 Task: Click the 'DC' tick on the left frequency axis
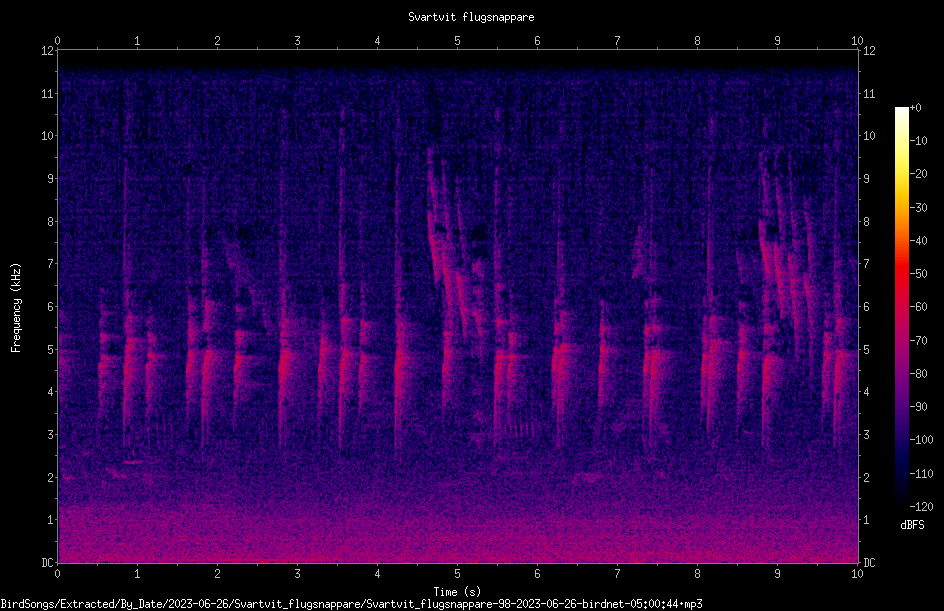point(47,563)
